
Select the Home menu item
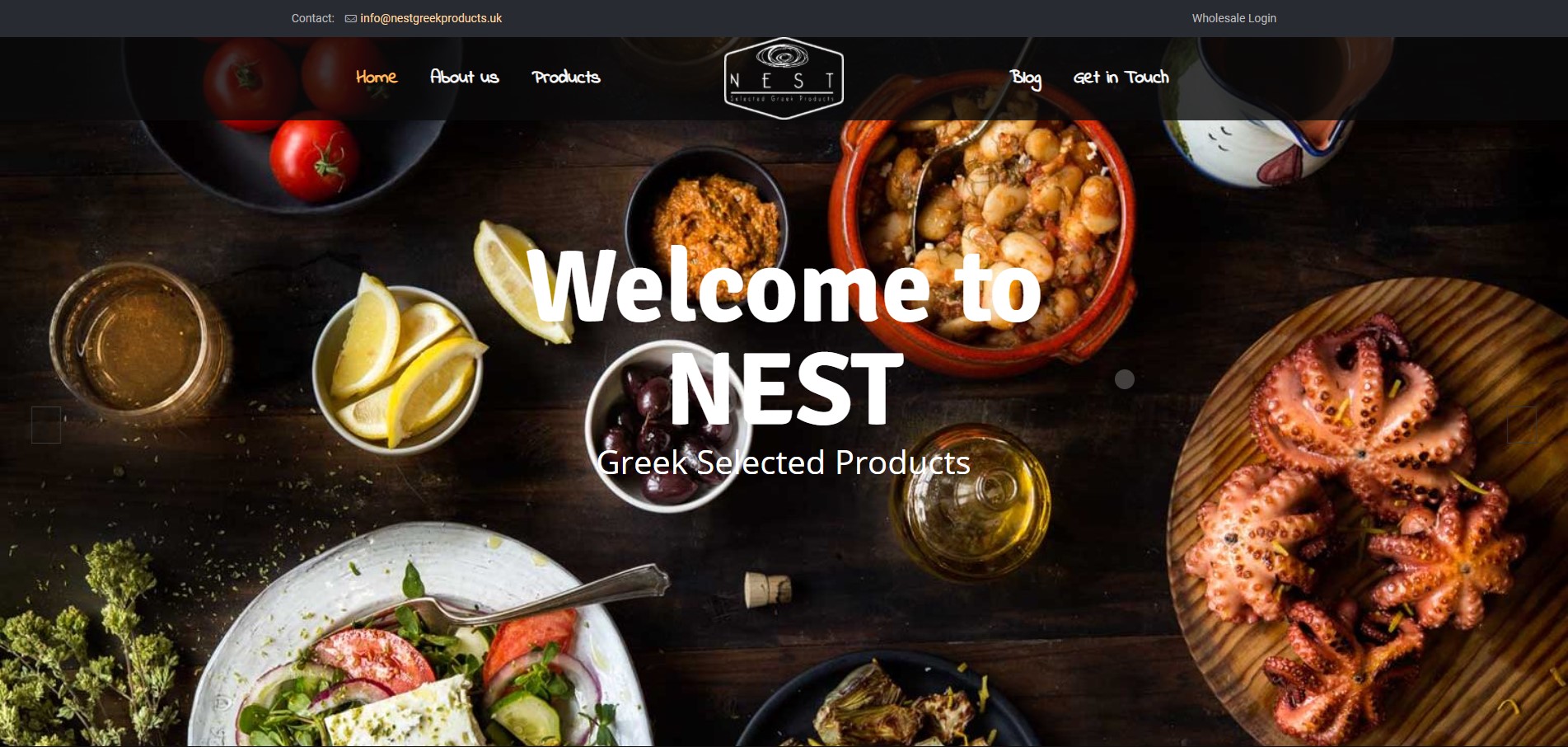[x=377, y=77]
